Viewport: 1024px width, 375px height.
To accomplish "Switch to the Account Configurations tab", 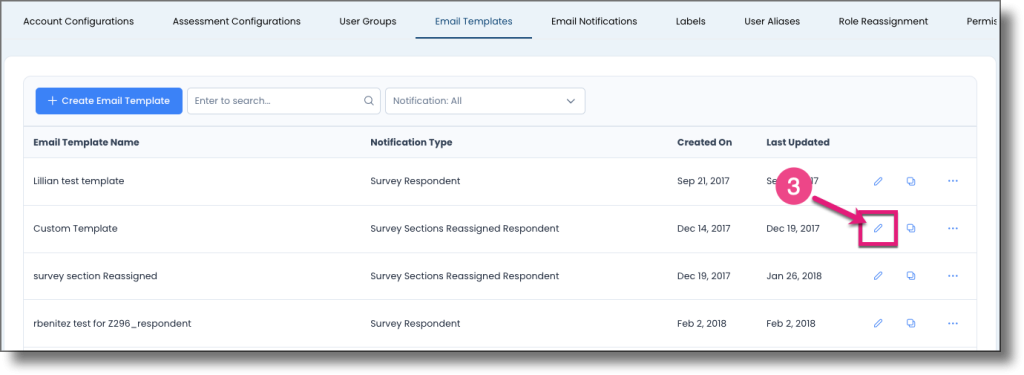I will (78, 22).
